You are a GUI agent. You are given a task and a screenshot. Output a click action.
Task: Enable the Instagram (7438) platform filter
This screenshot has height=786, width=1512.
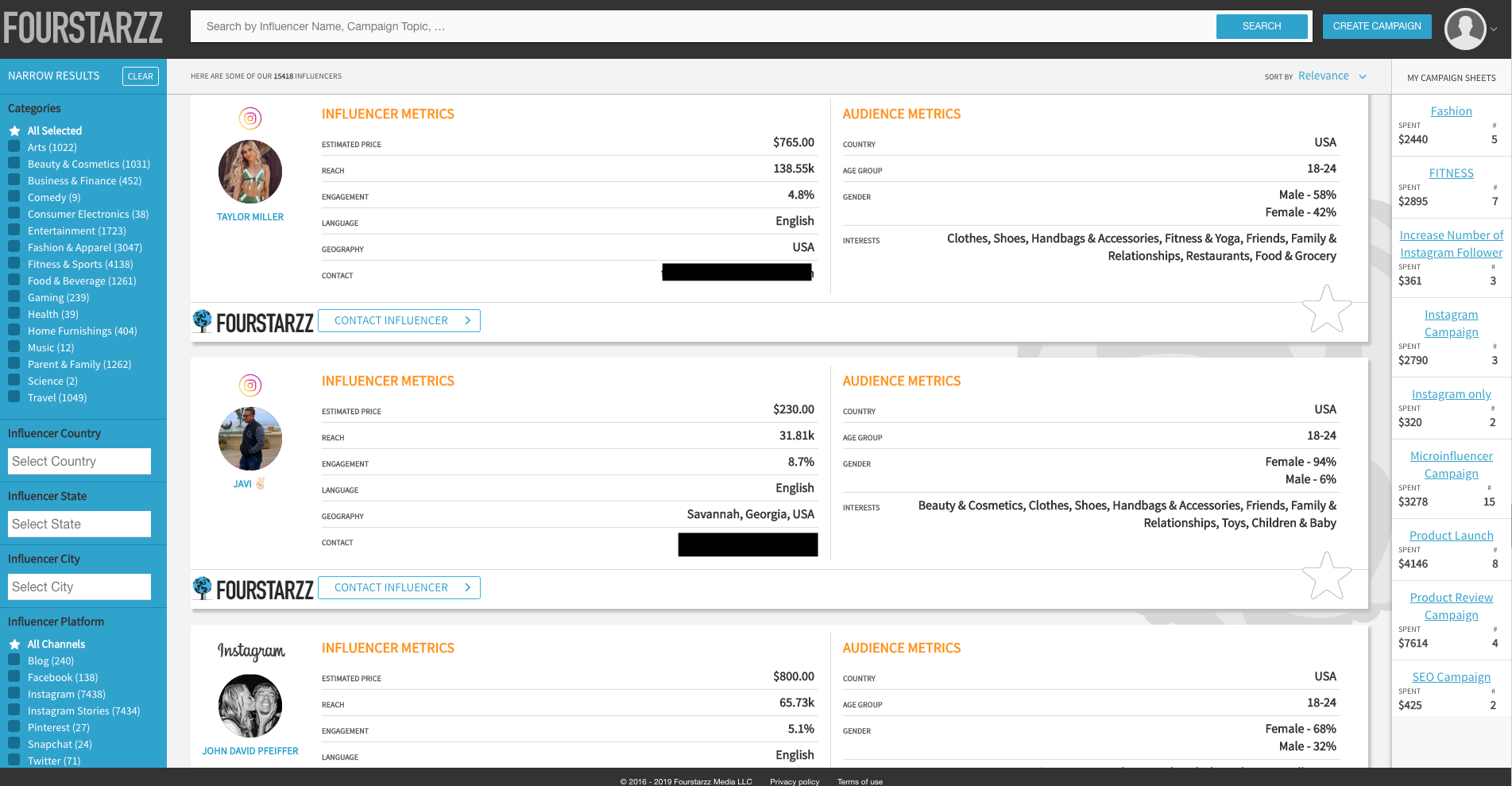click(x=14, y=694)
